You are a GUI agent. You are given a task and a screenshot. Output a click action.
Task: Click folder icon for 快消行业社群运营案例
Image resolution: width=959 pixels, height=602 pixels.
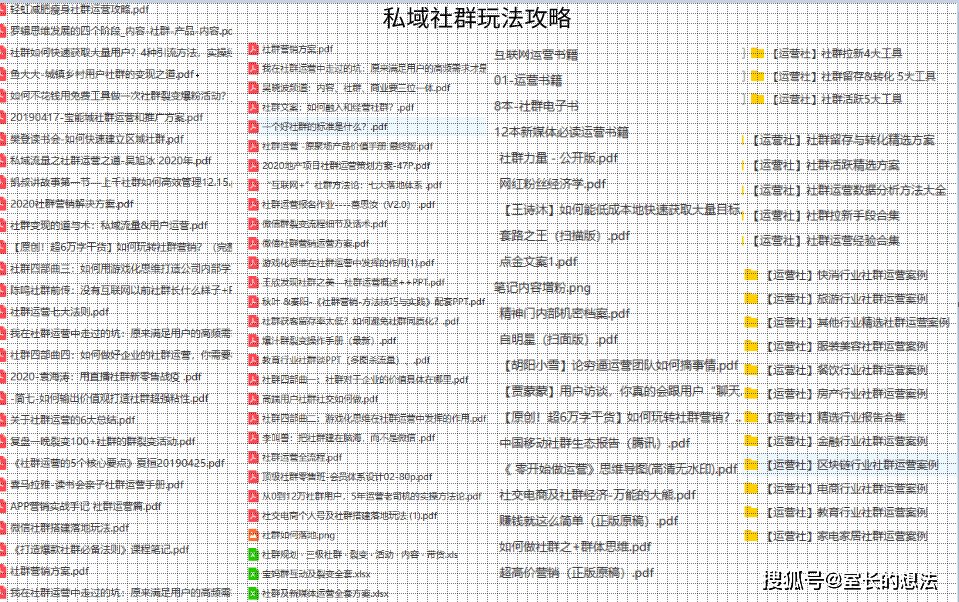(x=751, y=275)
